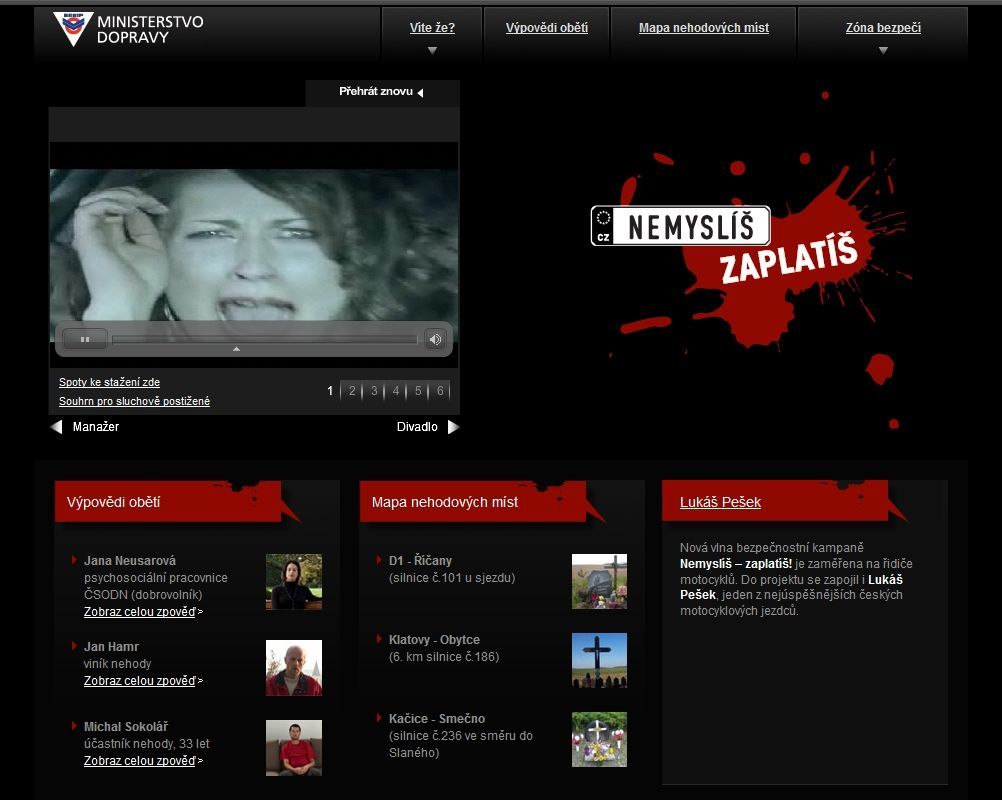Click the video progress bar
Screen dimensions: 1002x800
click(265, 339)
